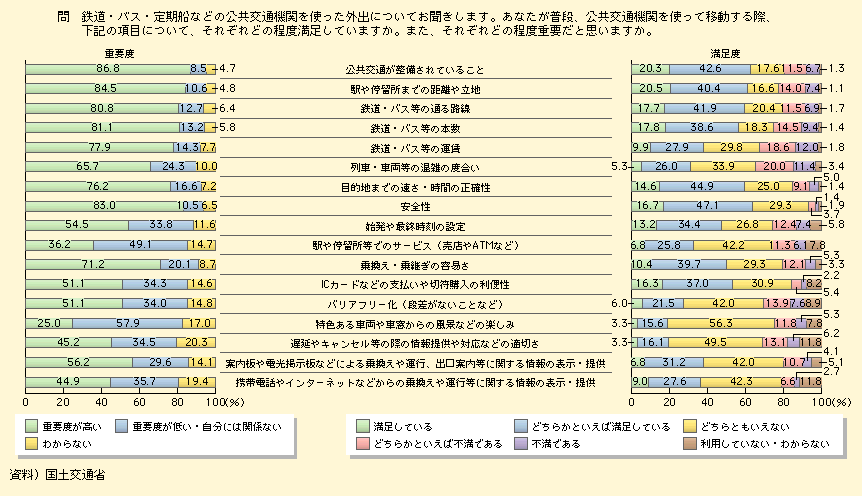The width and height of the screenshot is (862, 496).
Task: Select the row label '公共交通が整備されていること'
Action: point(415,70)
